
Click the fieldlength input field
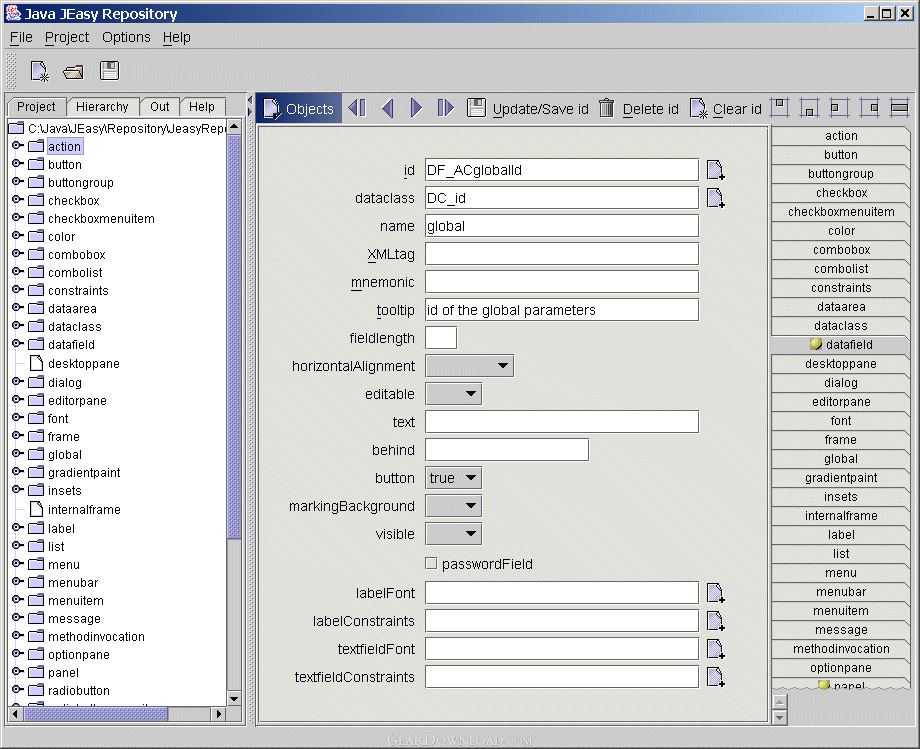pyautogui.click(x=441, y=338)
